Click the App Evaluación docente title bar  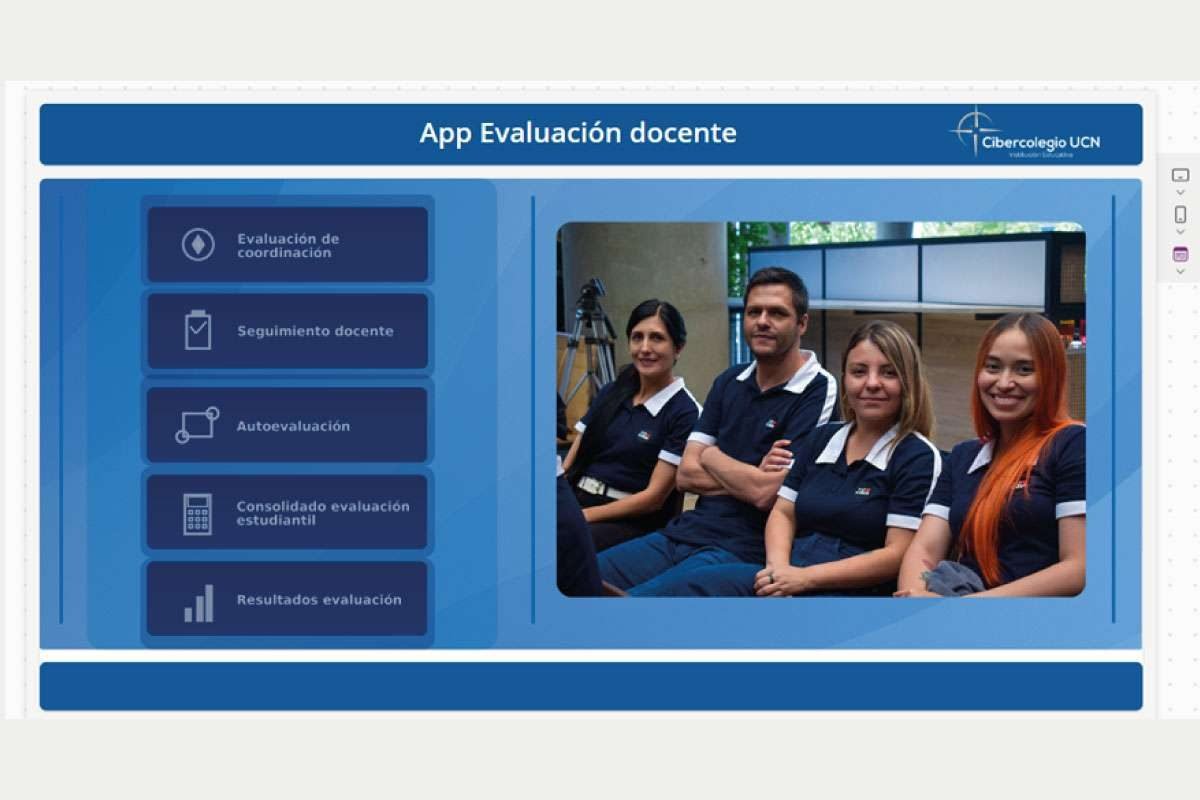(x=580, y=132)
